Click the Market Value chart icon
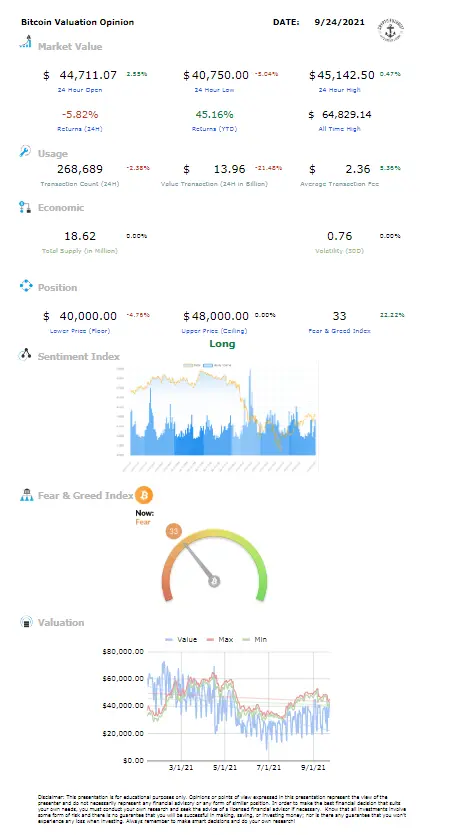Screen dimensions: 451x835 pos(25,42)
